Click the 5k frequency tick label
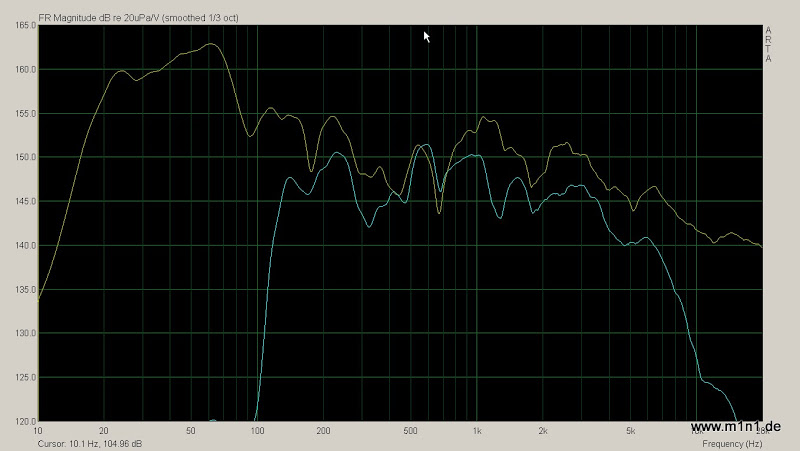The height and width of the screenshot is (451, 800). point(630,431)
